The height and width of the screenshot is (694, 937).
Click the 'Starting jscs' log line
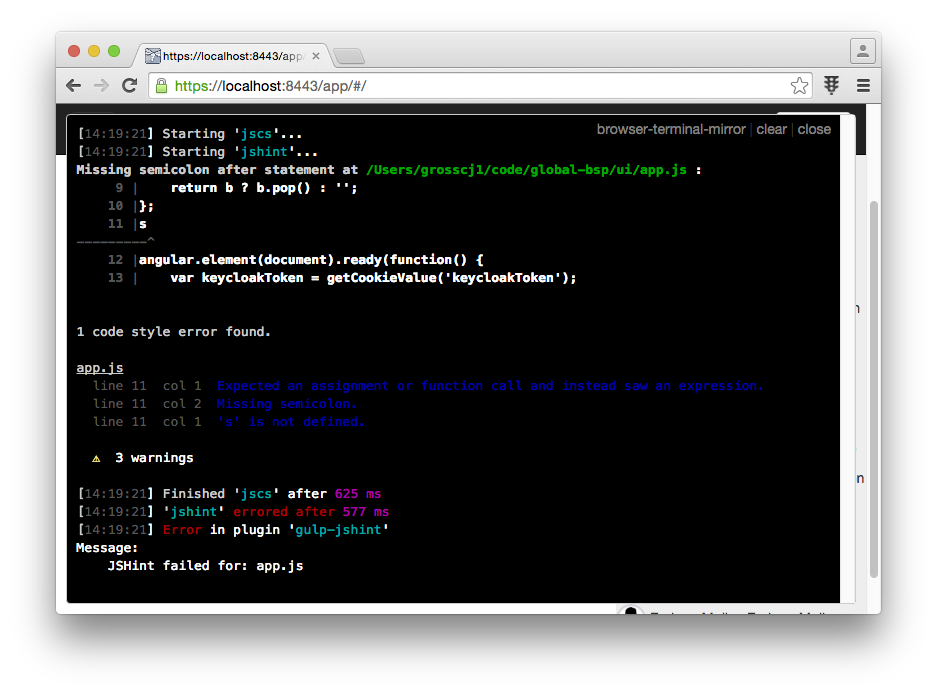pos(189,134)
